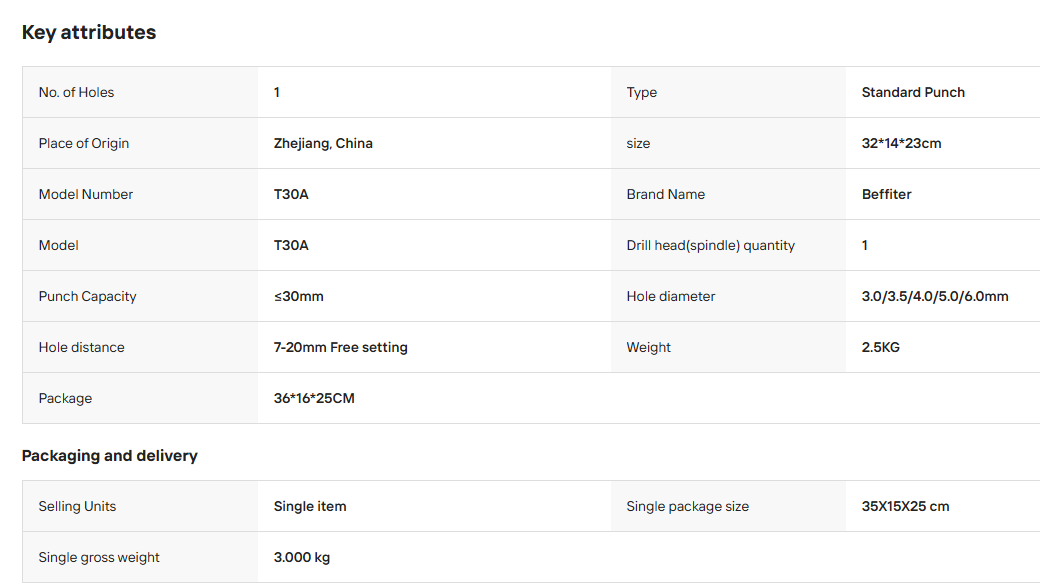Select the 'Key attributes' heading
1040x587 pixels.
(x=89, y=33)
